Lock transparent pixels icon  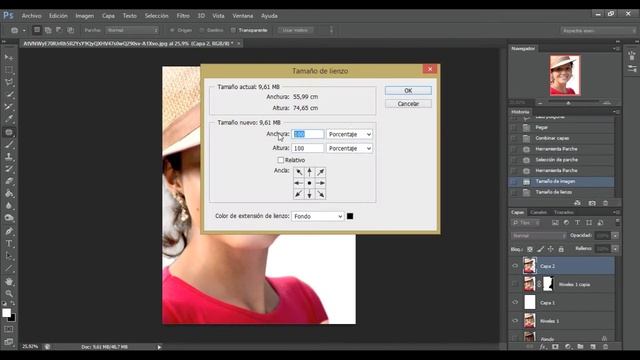pos(530,249)
